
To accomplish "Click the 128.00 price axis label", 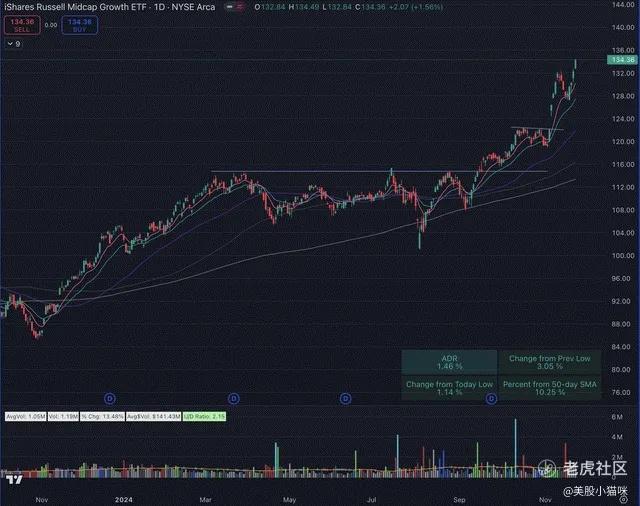I will tap(623, 96).
